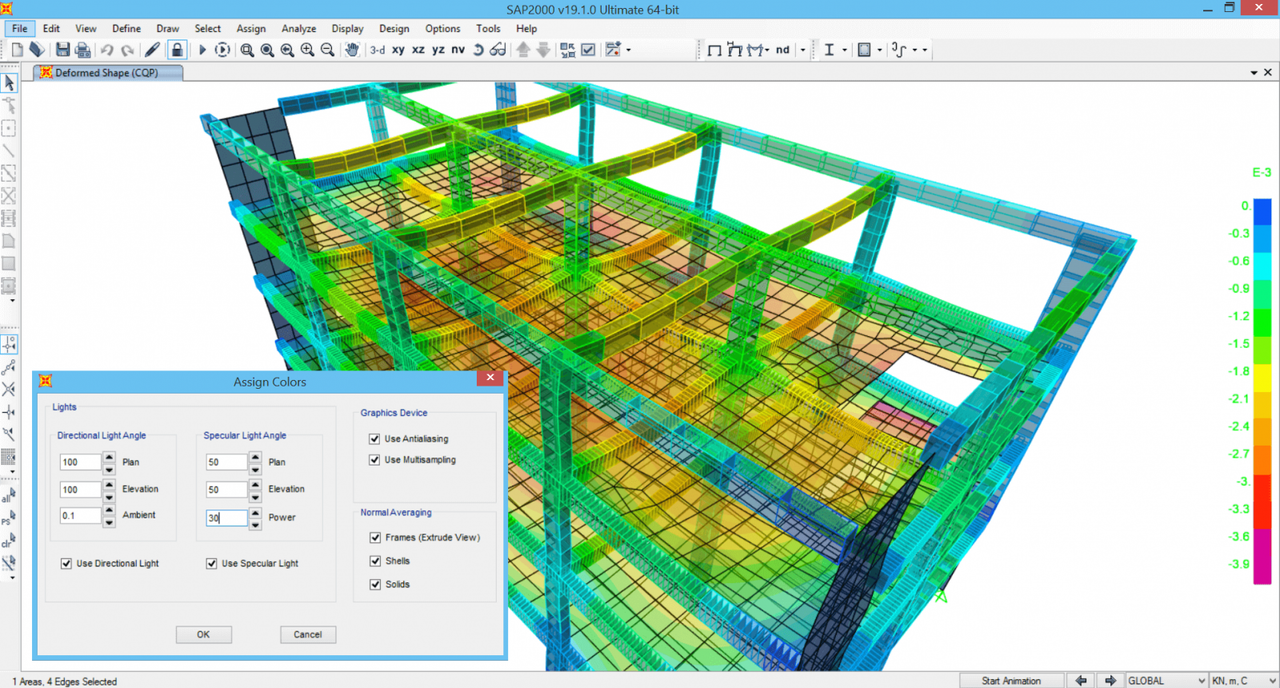Image resolution: width=1280 pixels, height=688 pixels.
Task: Open the Analyze menu
Action: click(298, 29)
